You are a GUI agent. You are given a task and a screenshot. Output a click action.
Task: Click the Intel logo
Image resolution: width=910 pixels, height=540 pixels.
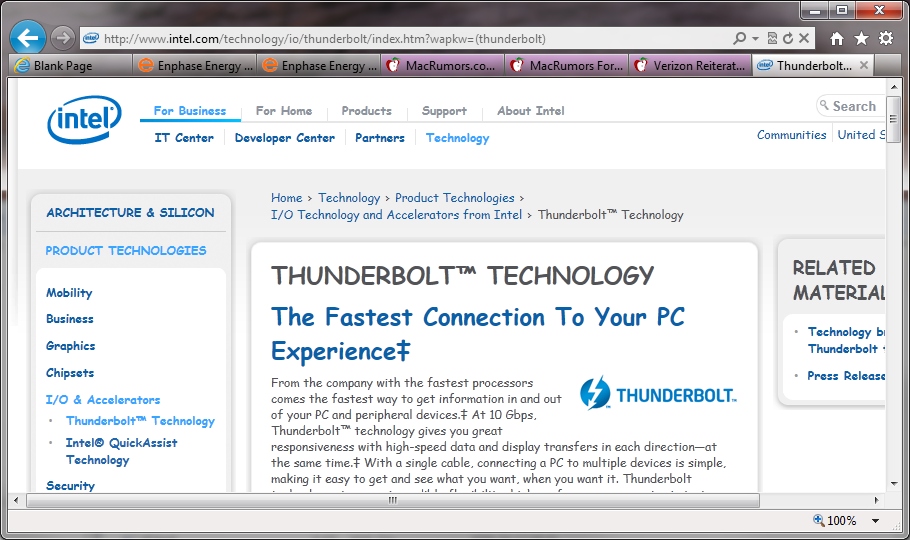pyautogui.click(x=85, y=119)
